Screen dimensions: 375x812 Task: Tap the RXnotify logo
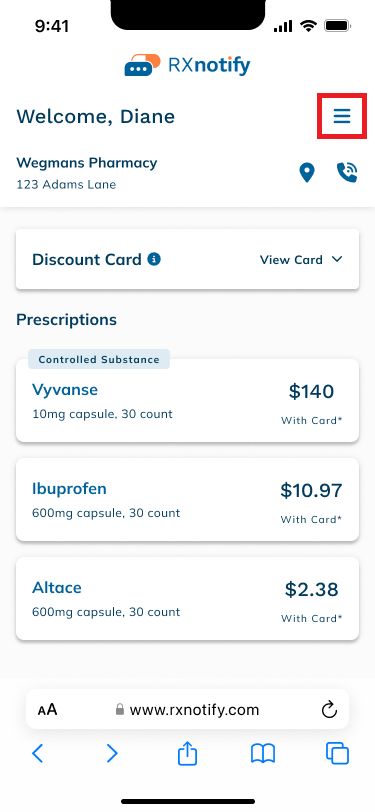[188, 65]
